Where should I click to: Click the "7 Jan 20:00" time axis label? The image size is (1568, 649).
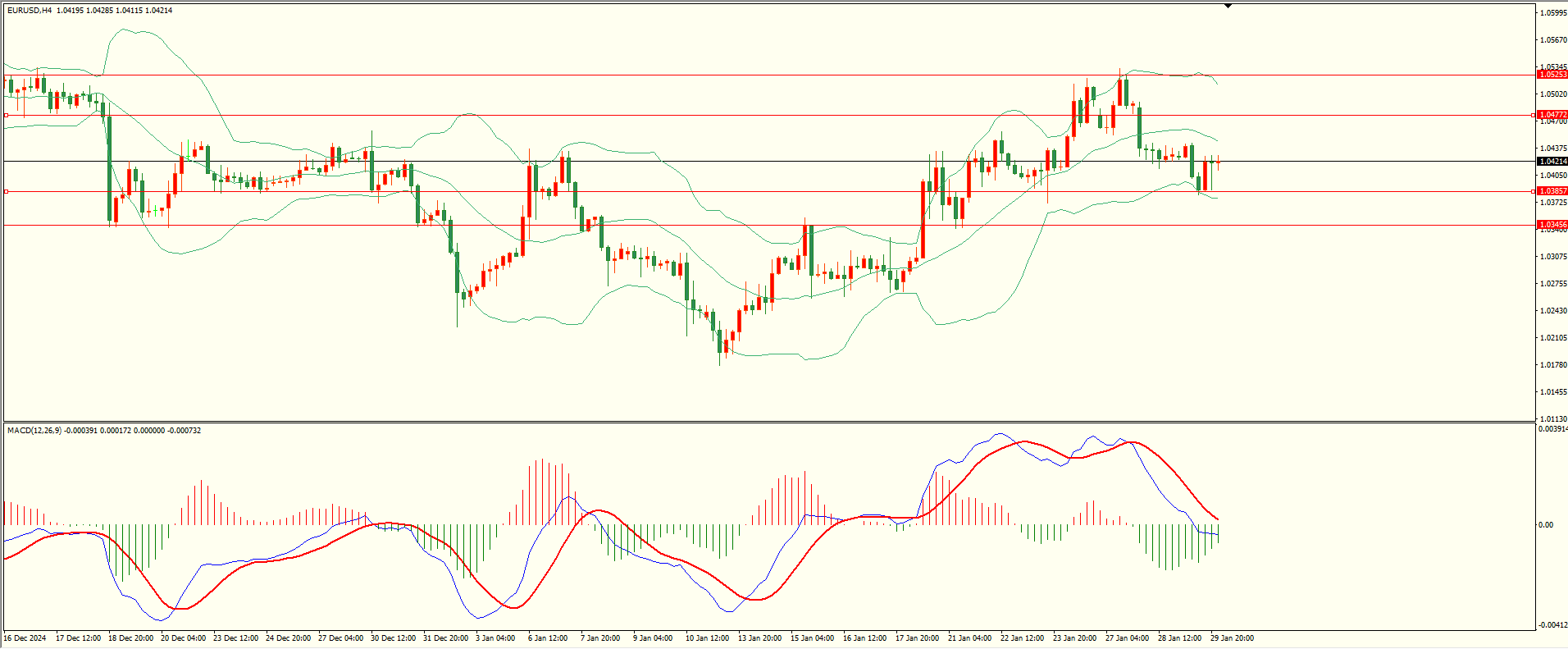coord(601,638)
